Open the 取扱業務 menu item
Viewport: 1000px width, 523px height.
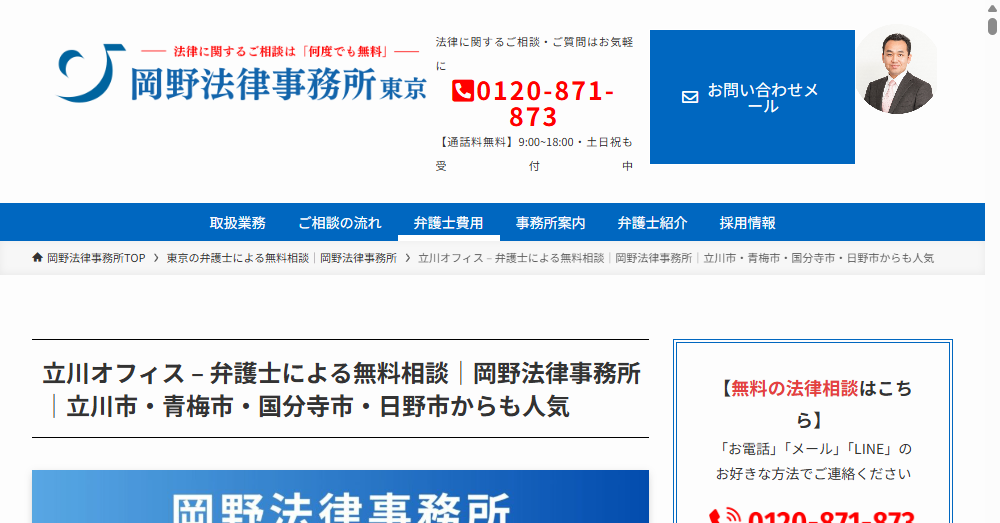click(x=238, y=223)
